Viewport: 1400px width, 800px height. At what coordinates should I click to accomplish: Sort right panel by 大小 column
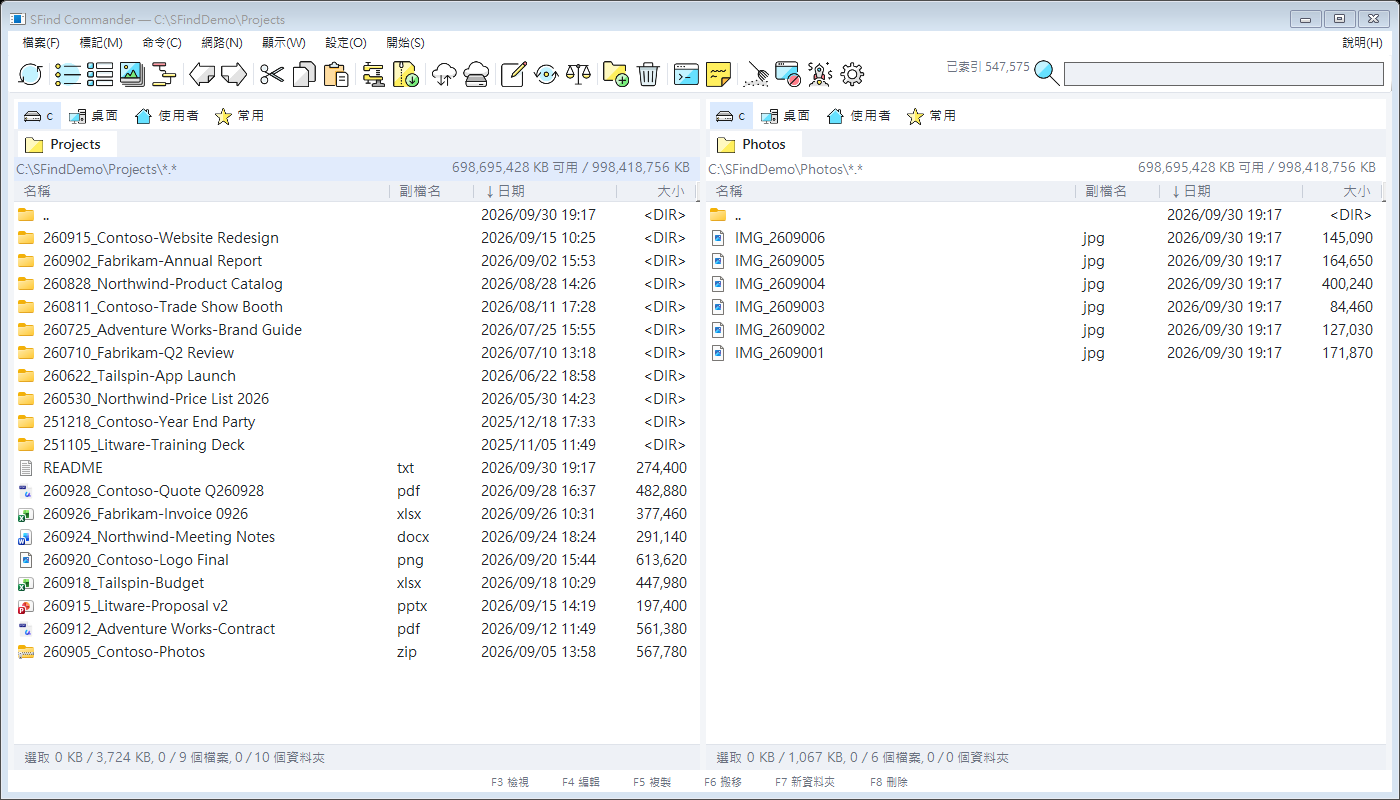[1343, 191]
